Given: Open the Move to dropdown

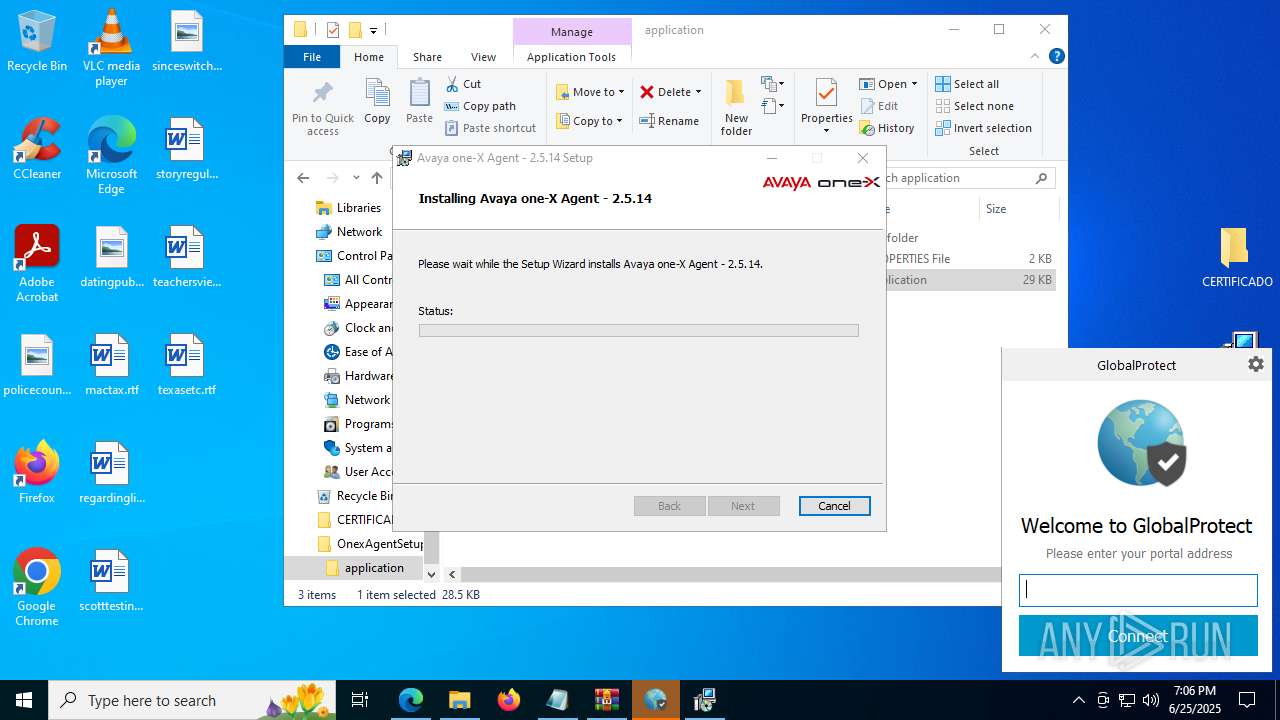Looking at the screenshot, I should point(590,92).
